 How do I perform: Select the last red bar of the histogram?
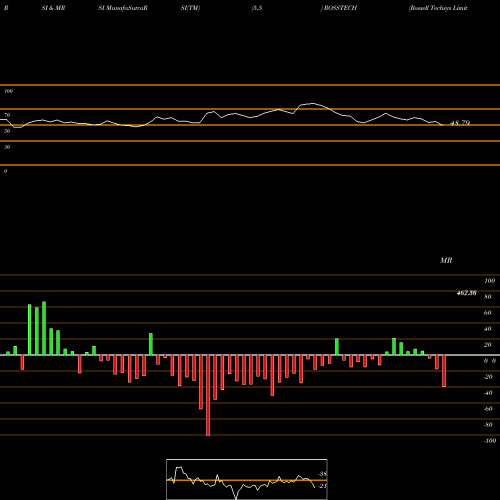pyautogui.click(x=444, y=371)
